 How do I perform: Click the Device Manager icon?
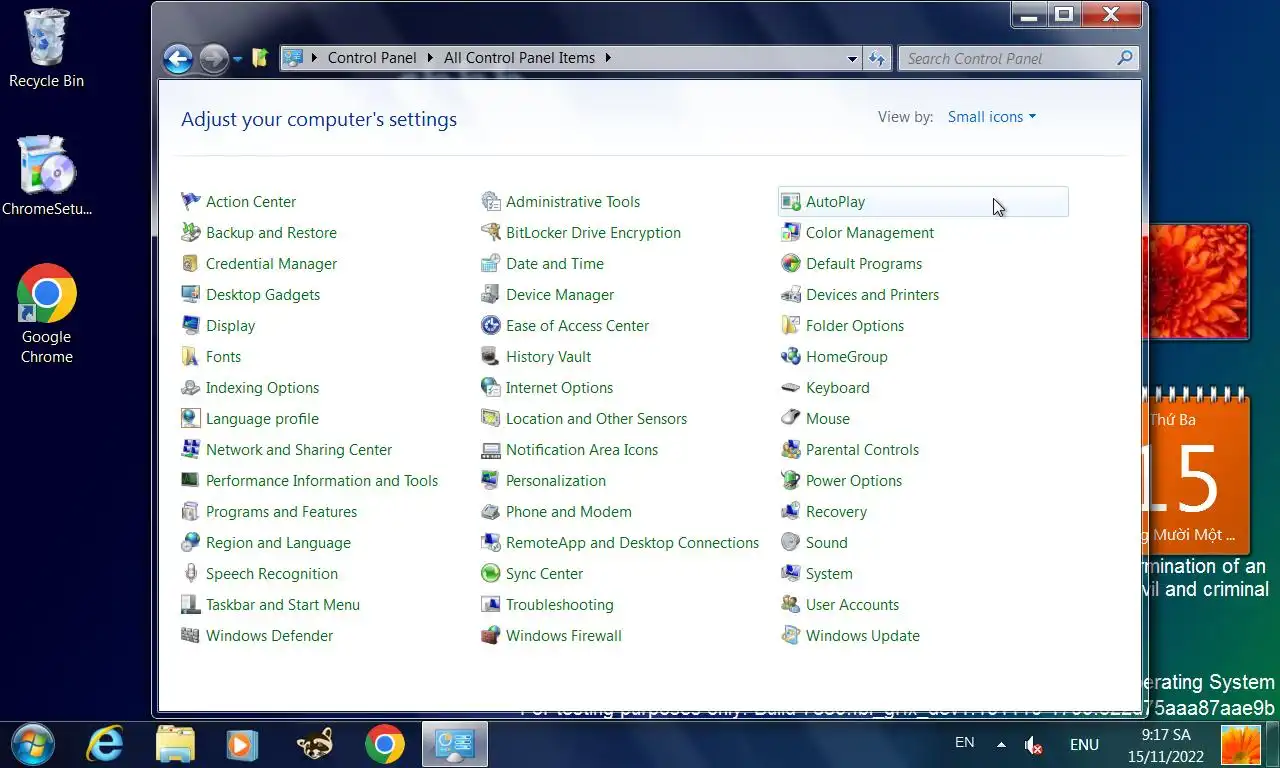coord(490,295)
